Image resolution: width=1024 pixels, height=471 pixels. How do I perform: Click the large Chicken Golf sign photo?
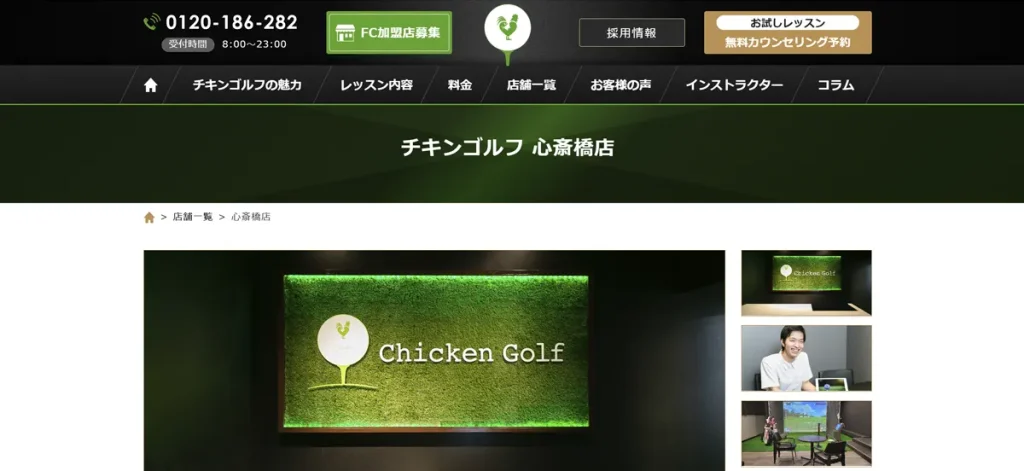point(434,361)
